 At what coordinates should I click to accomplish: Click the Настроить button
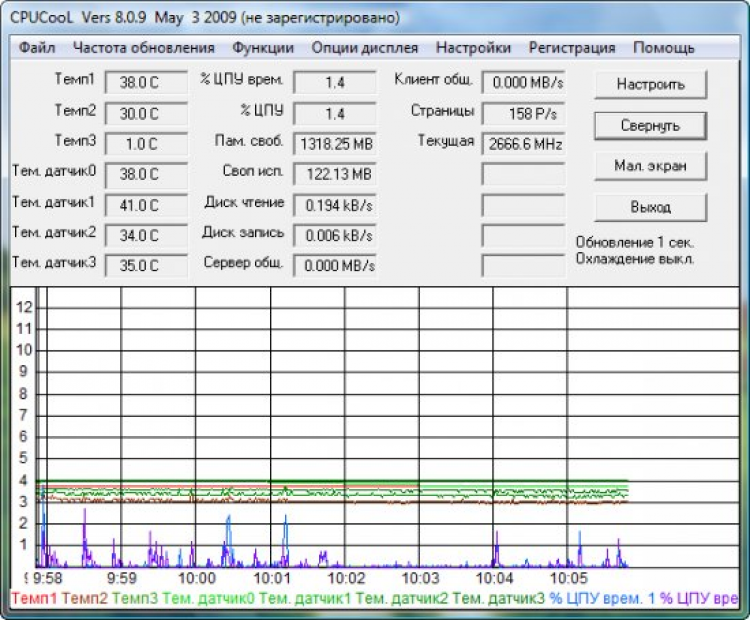click(x=650, y=85)
